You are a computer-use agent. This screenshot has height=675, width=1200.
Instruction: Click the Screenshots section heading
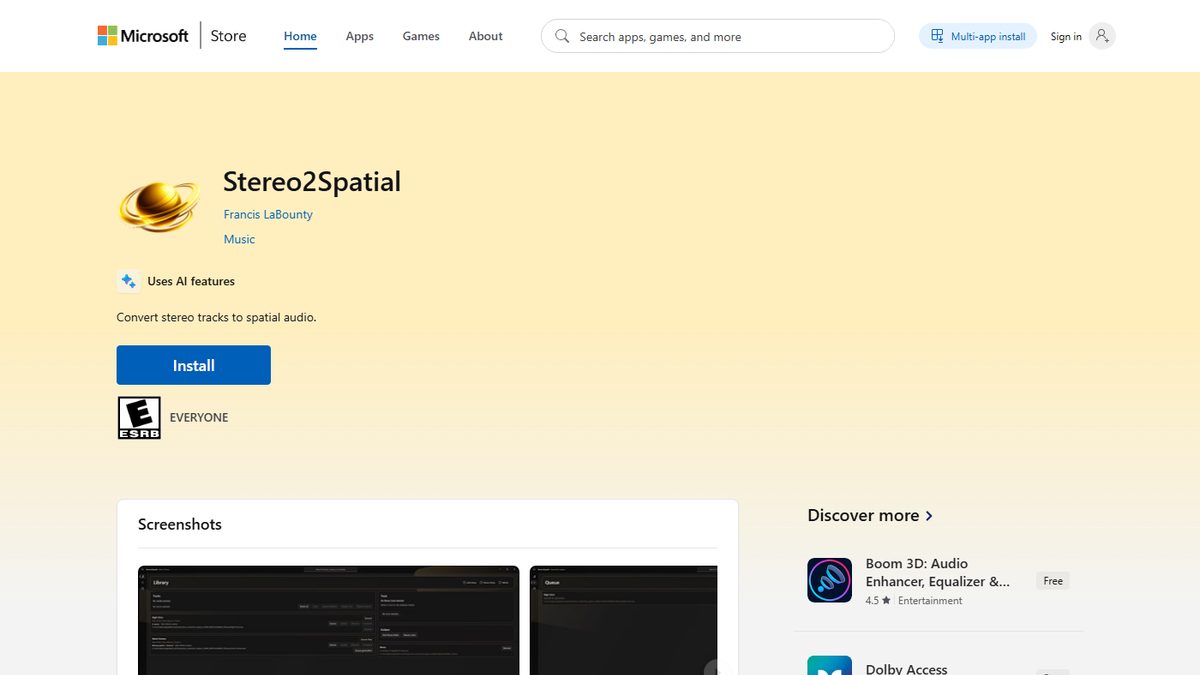(x=180, y=524)
